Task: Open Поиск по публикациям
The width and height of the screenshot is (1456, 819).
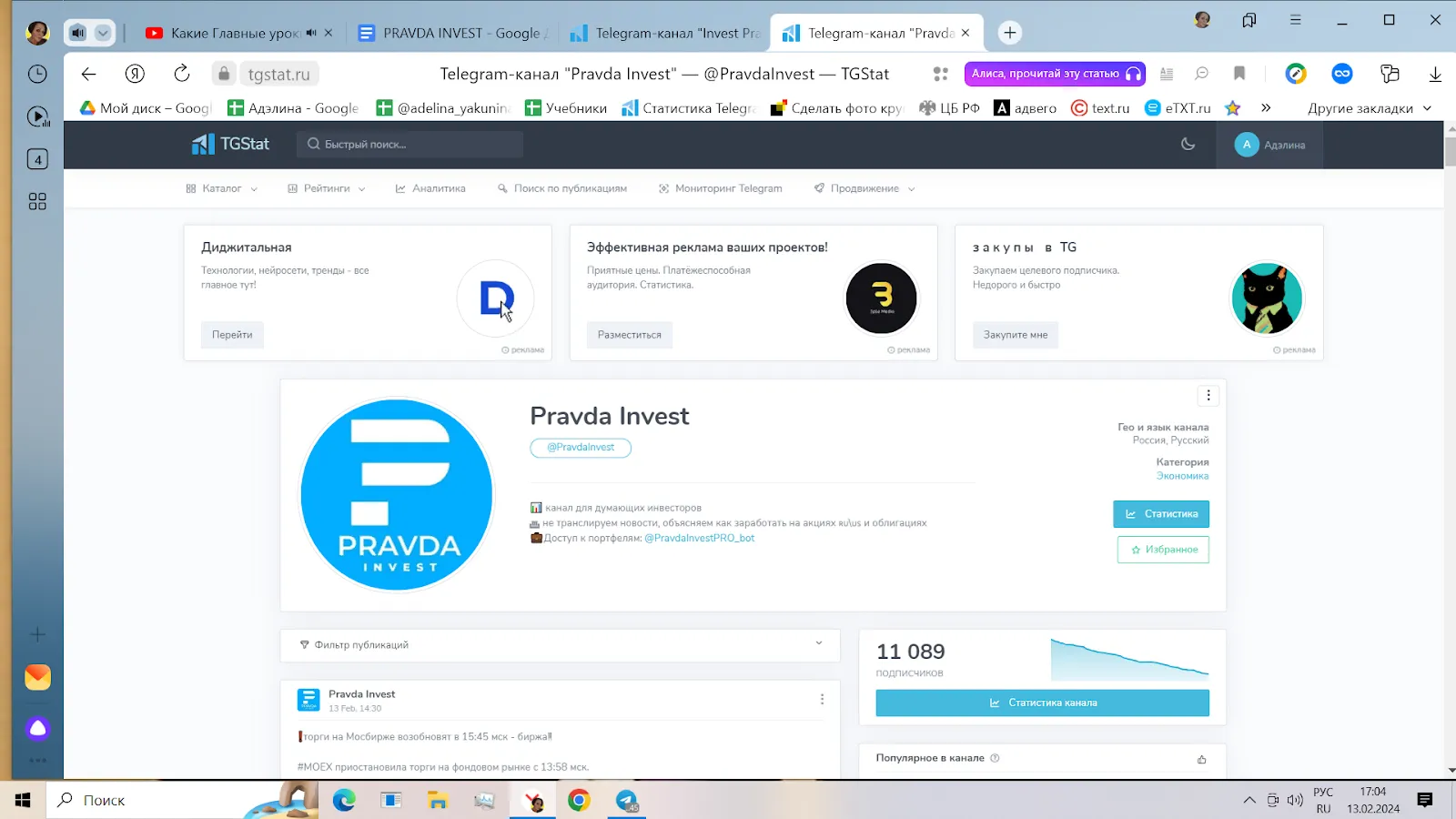Action: (562, 188)
